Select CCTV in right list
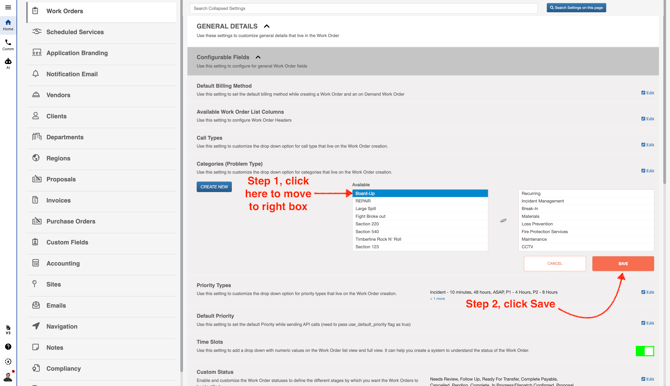670x386 pixels. tap(586, 247)
